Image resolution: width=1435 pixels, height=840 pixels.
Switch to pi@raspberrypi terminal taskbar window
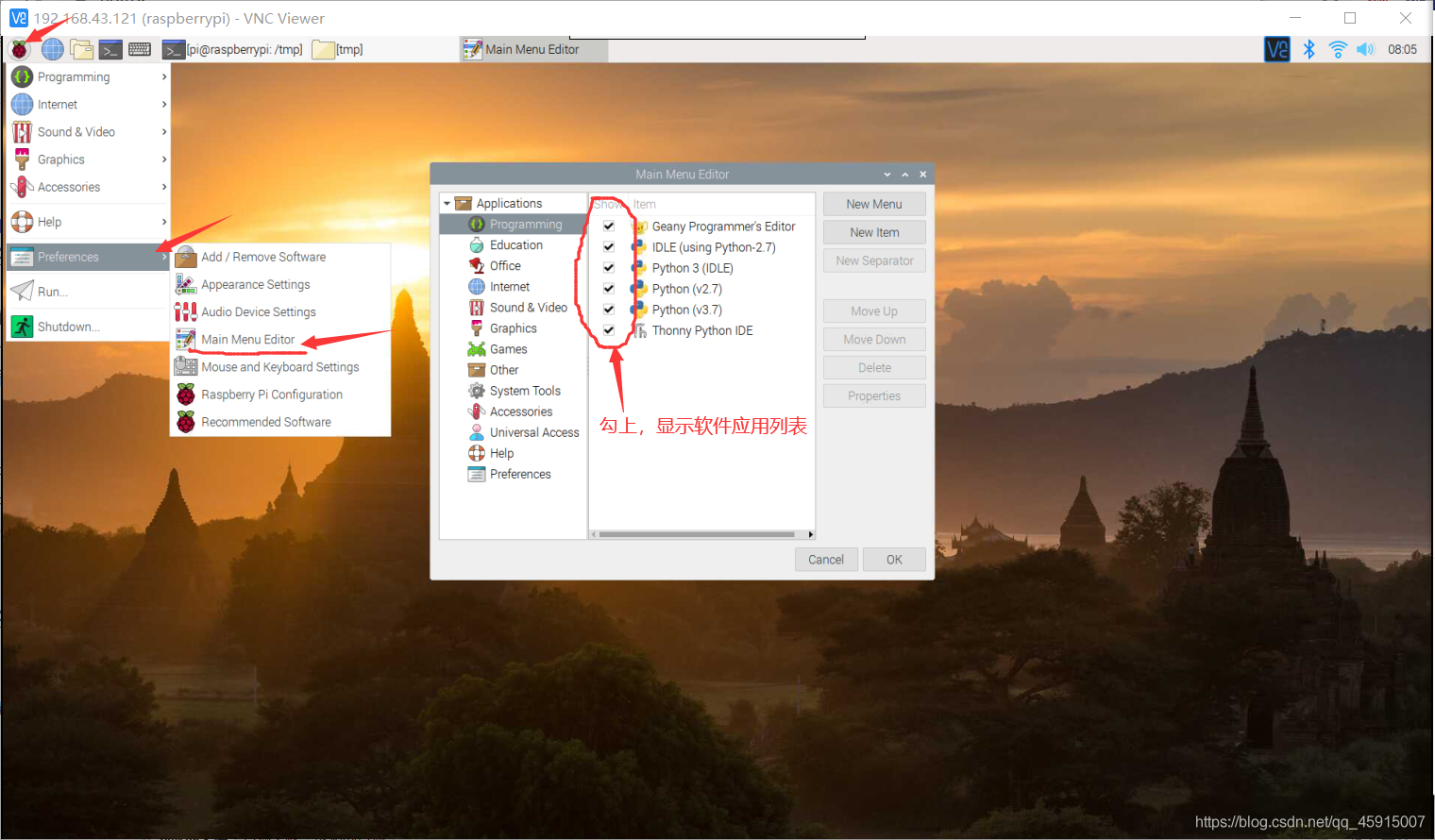point(233,49)
